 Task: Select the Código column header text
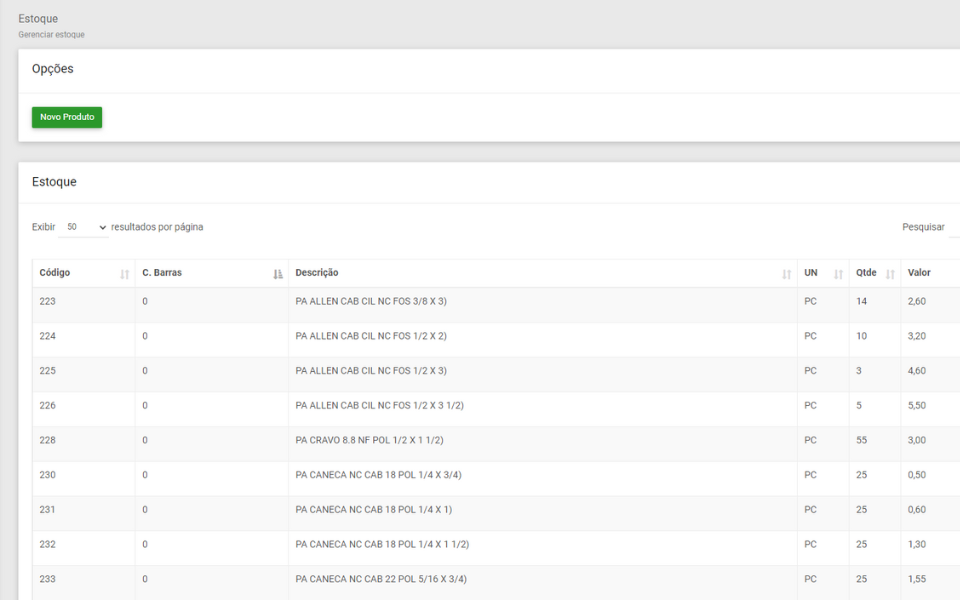(x=54, y=273)
